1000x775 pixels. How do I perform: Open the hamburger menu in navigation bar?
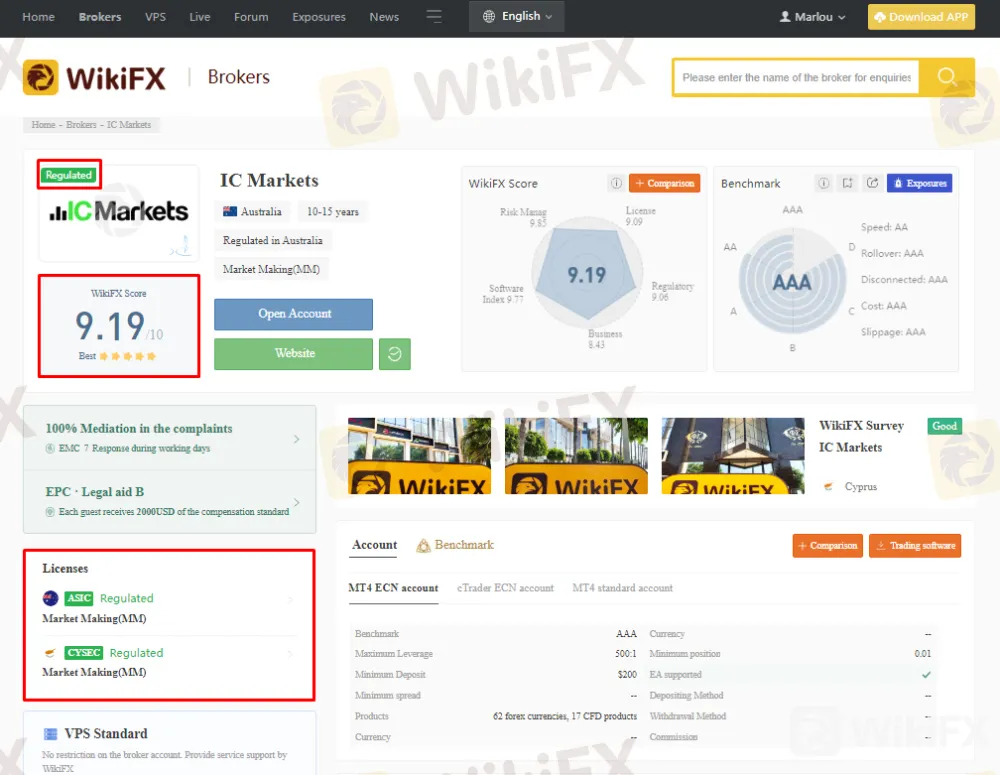(434, 17)
